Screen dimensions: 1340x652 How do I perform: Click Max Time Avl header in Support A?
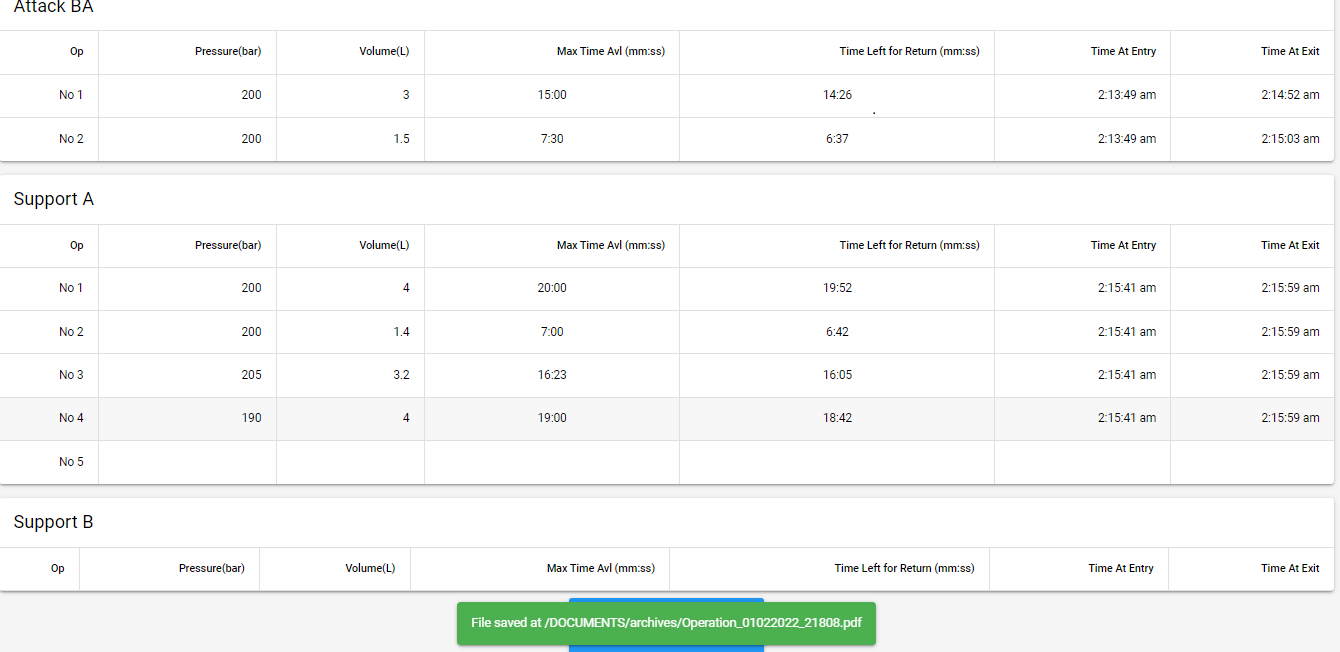[610, 245]
